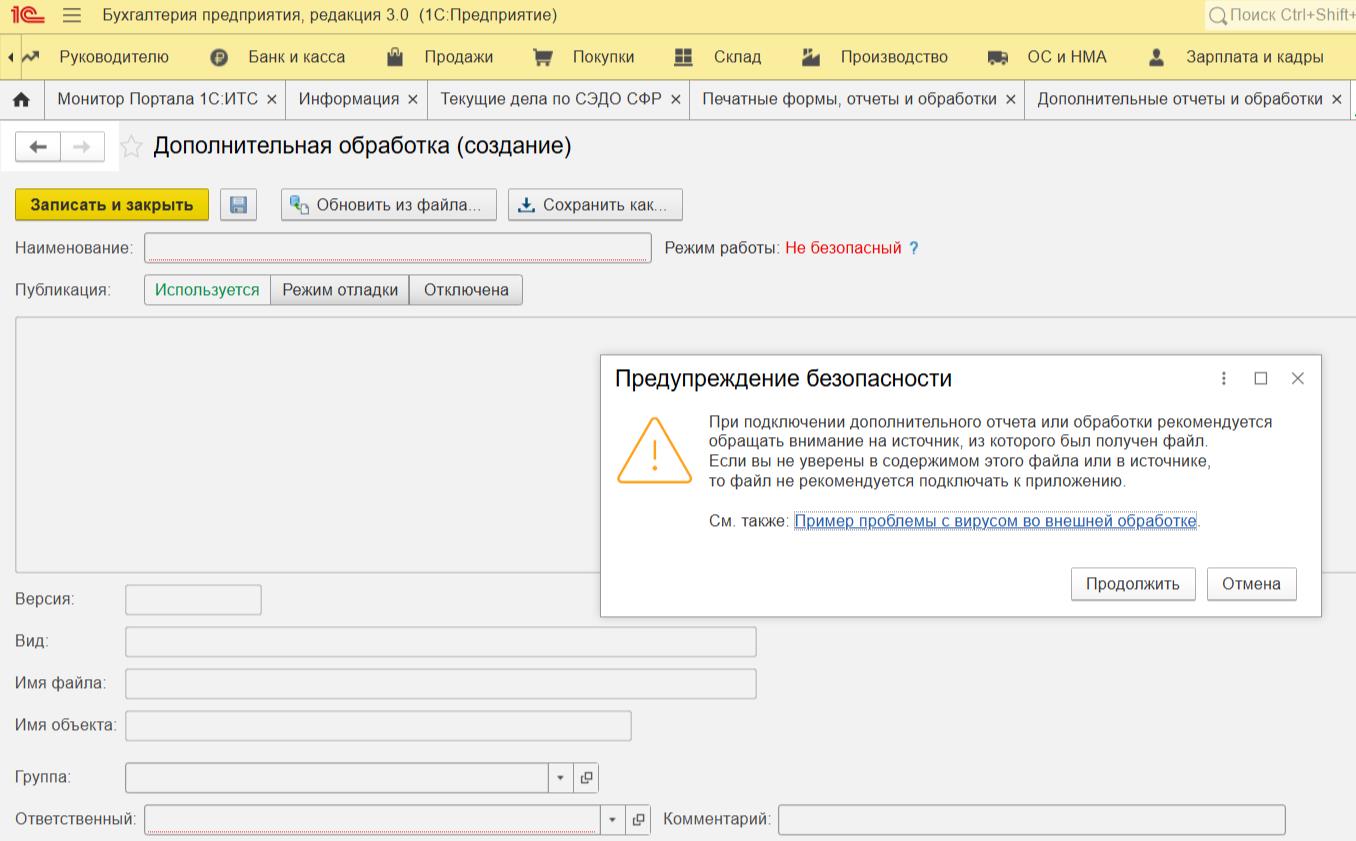Expand the Группа dropdown arrow
Image resolution: width=1356 pixels, height=841 pixels.
click(x=561, y=778)
